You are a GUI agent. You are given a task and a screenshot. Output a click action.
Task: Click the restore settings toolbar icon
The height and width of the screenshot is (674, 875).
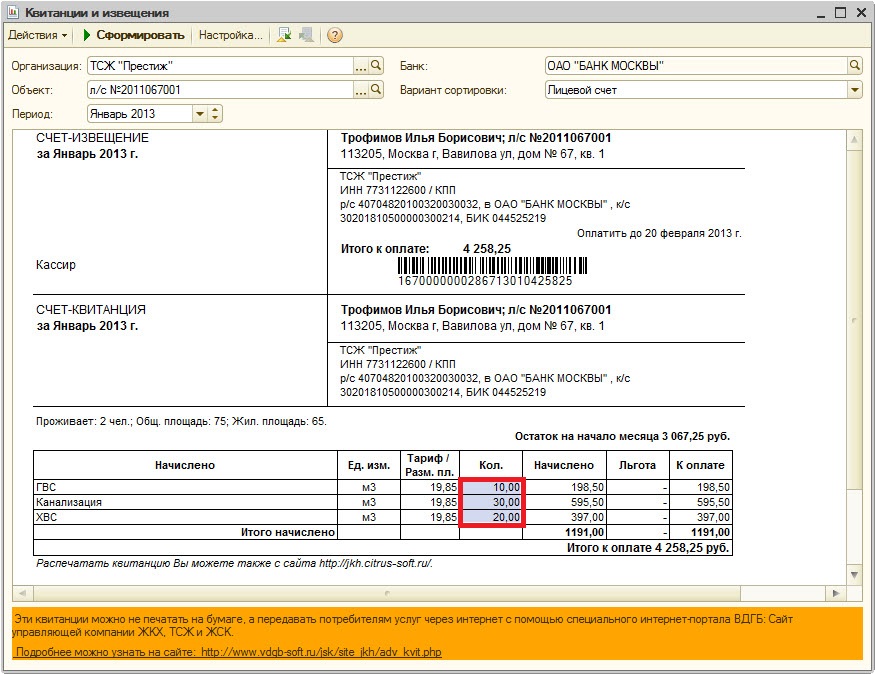click(306, 35)
